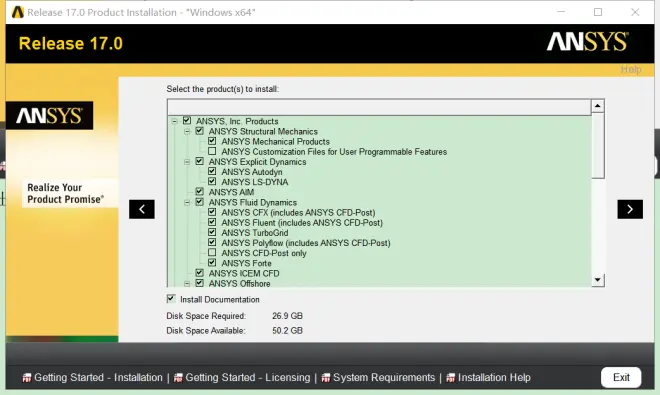Open Getting Started - Licensing PDF icon
This screenshot has height=395, width=660.
click(178, 378)
